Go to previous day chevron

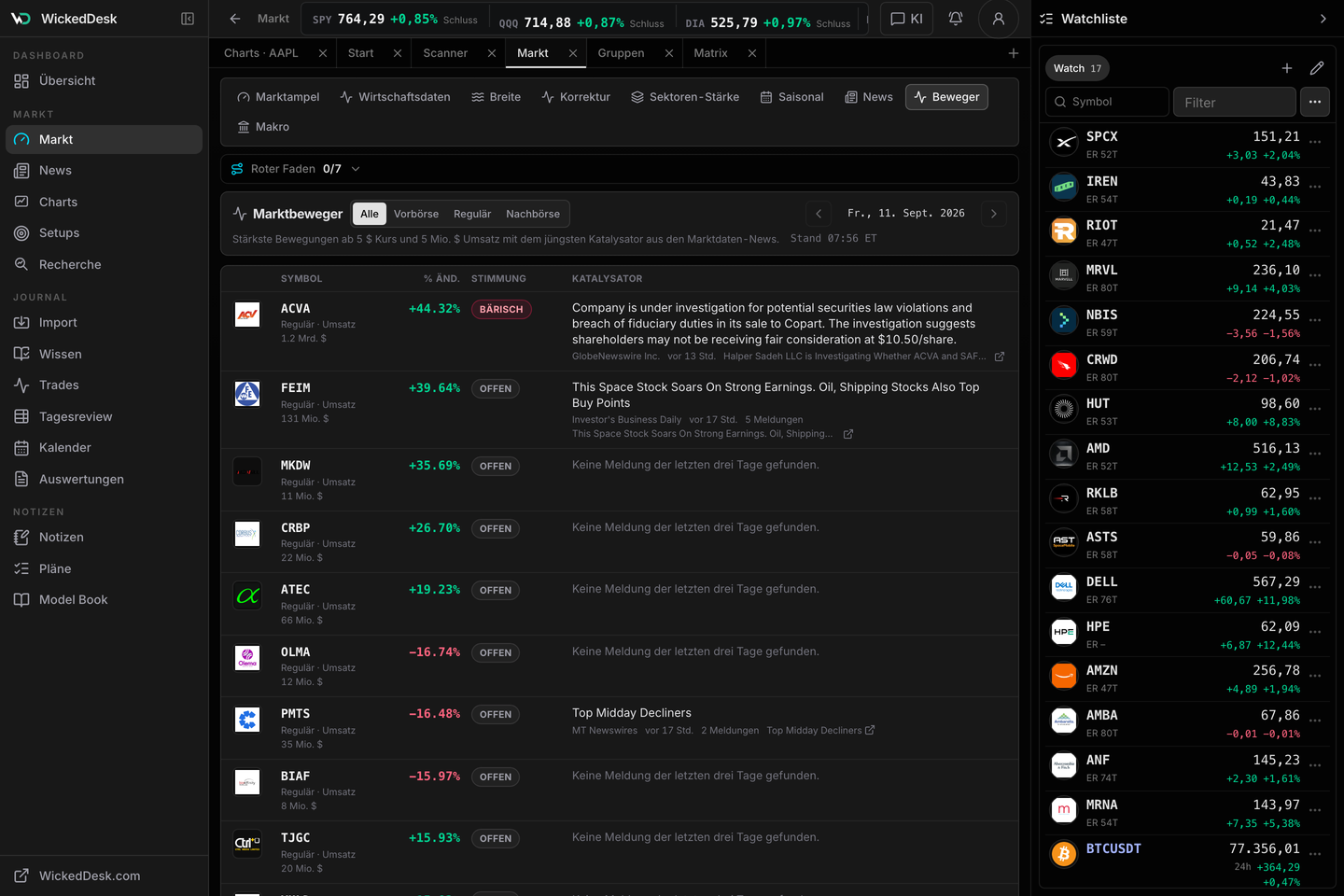click(x=819, y=214)
